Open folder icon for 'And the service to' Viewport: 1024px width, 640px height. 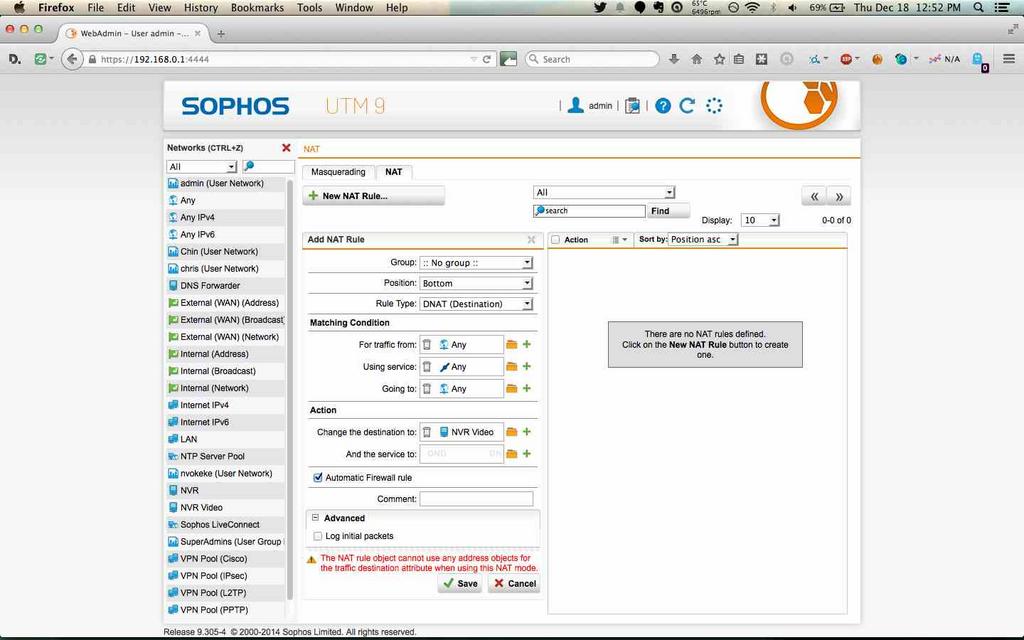coord(512,454)
